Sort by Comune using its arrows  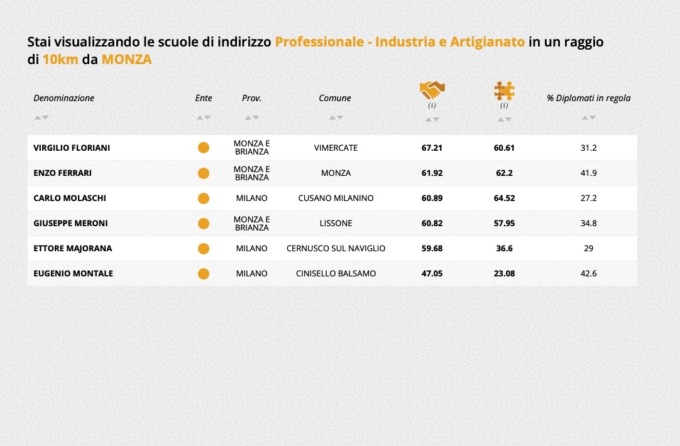point(336,118)
